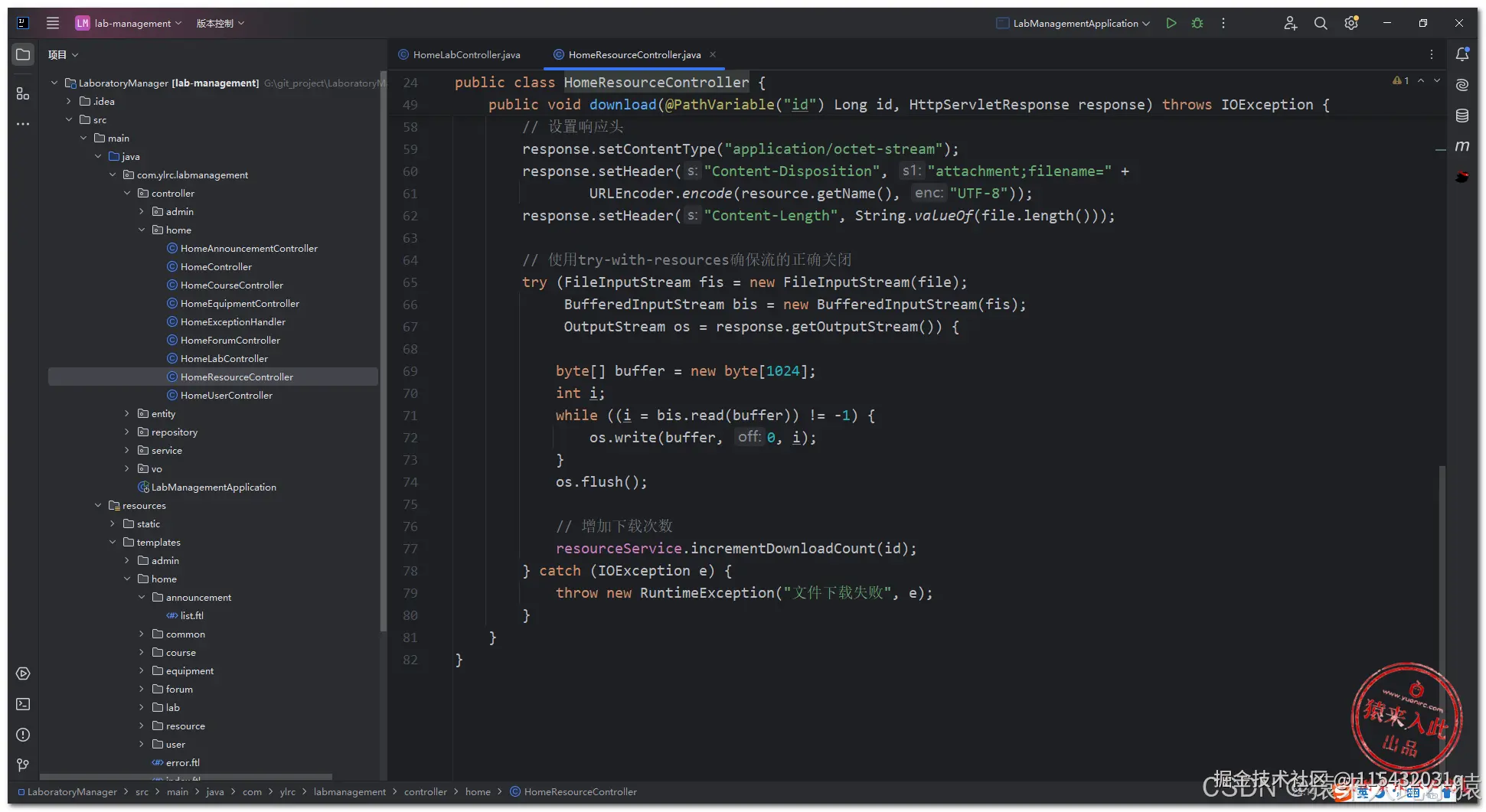The image size is (1486, 812).
Task: Click incrementDownloadCount call on line 77
Action: click(782, 549)
